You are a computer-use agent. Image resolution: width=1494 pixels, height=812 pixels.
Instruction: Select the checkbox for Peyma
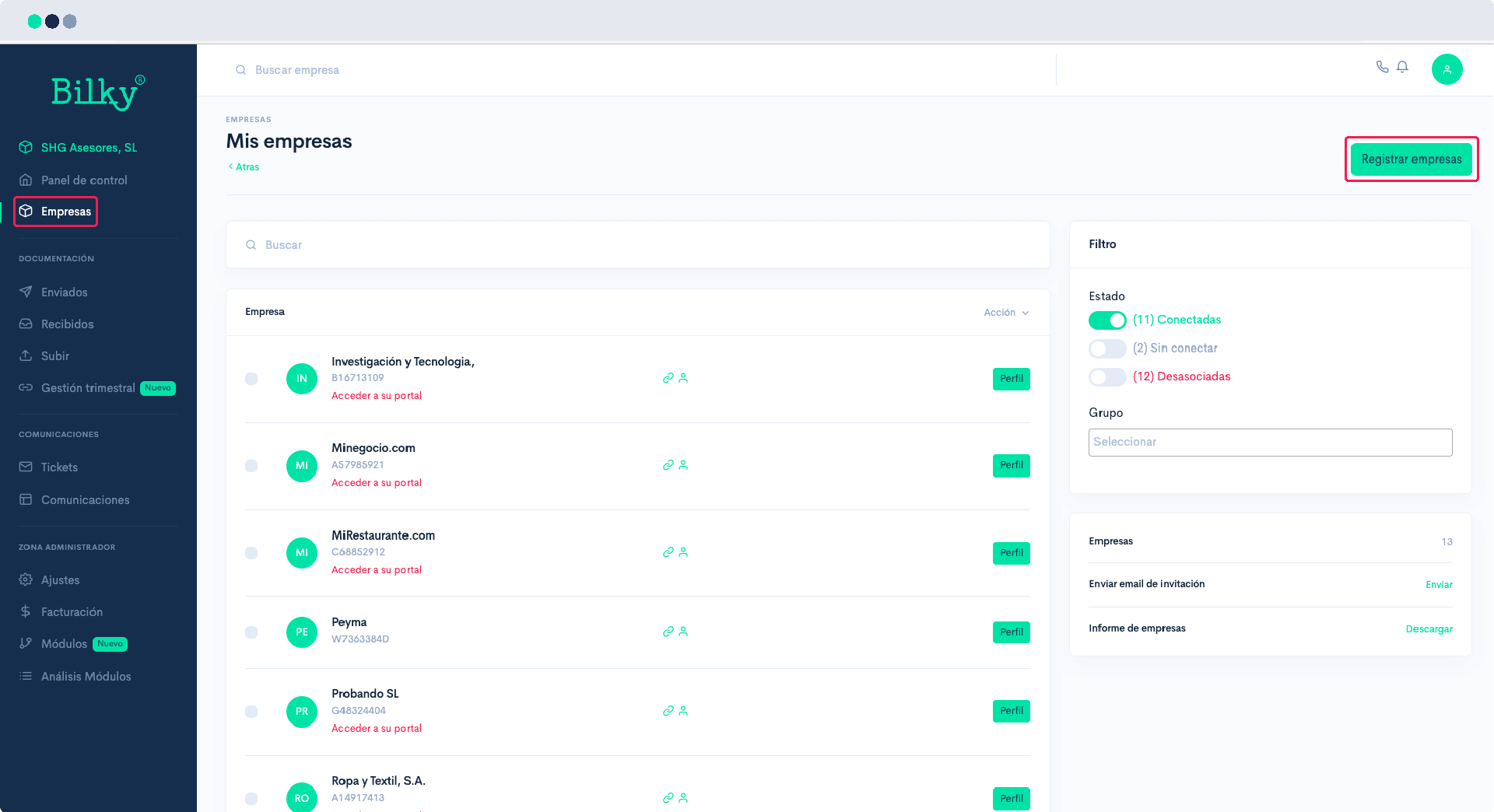click(251, 632)
